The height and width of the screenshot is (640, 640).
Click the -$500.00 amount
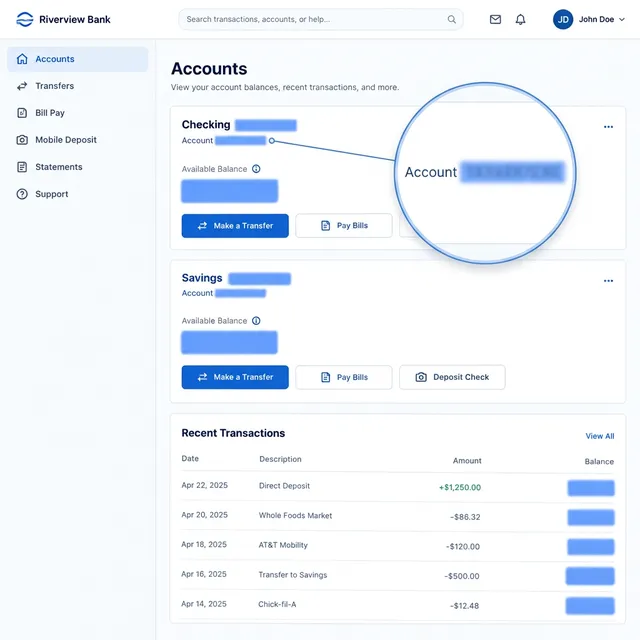pos(462,576)
